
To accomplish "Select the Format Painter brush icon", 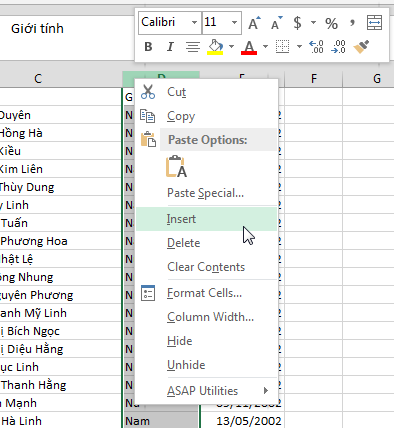I will 361,47.
